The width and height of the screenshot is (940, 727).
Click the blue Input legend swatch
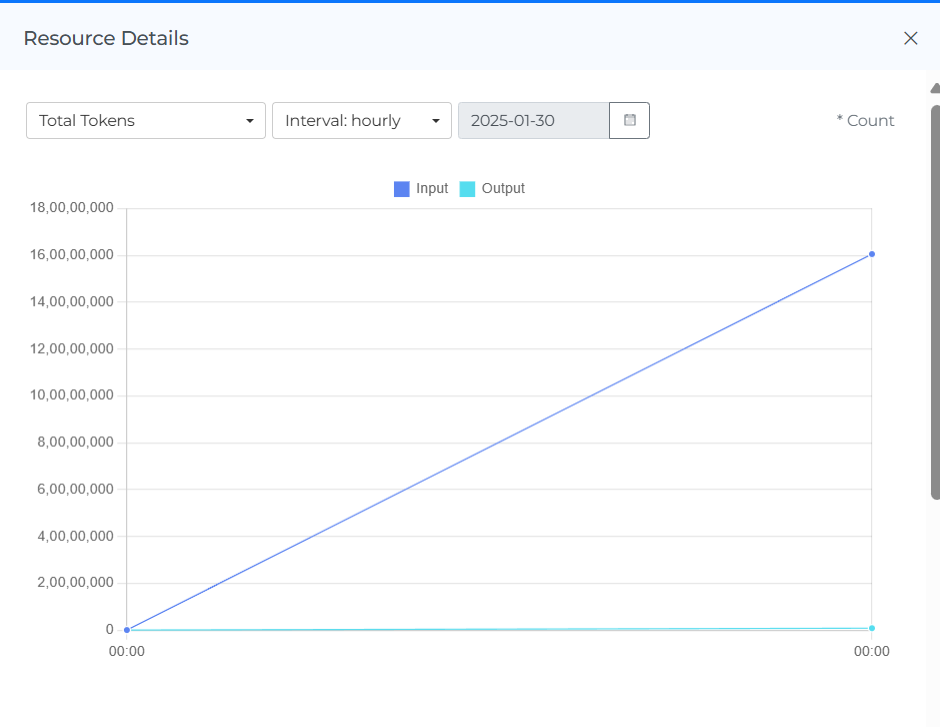click(x=401, y=189)
